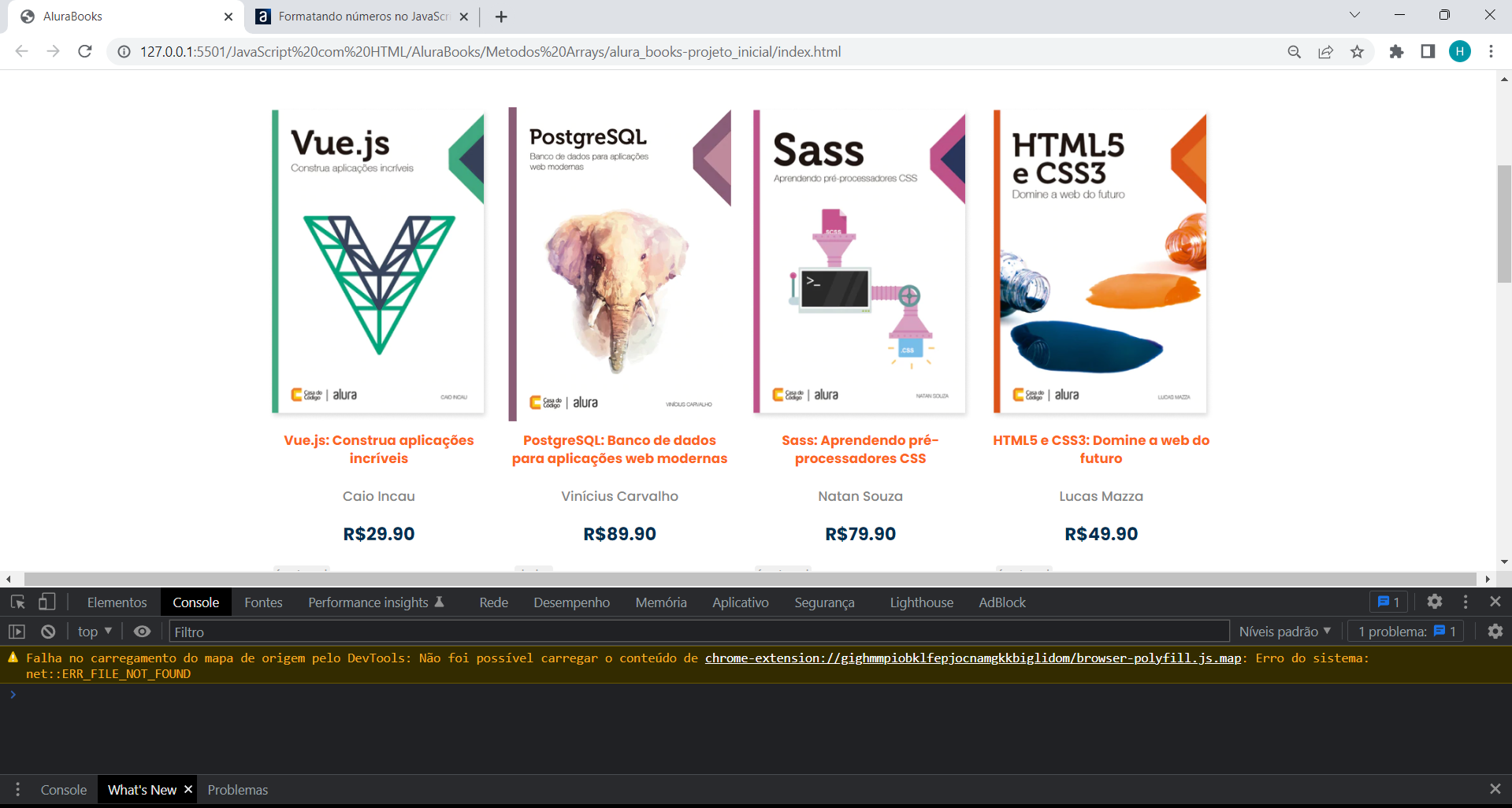Open Níveis padrão log levels dropdown
This screenshot has width=1512, height=808.
tap(1284, 632)
